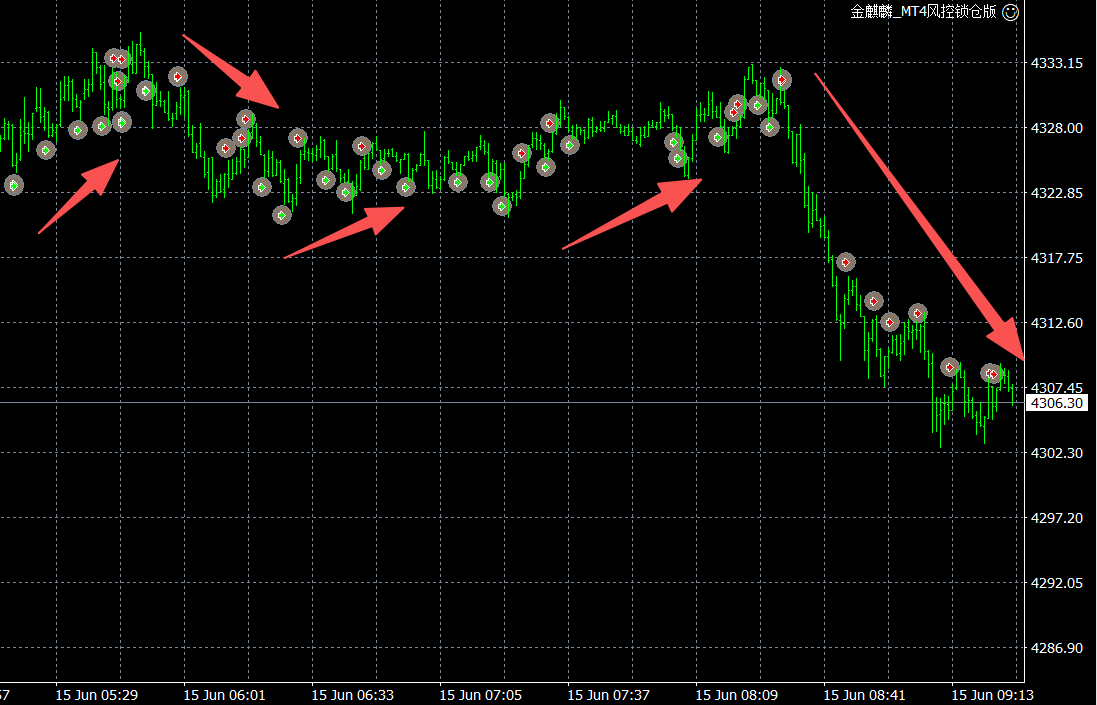Click the 4297.20 price axis label
The width and height of the screenshot is (1097, 705).
[1056, 518]
